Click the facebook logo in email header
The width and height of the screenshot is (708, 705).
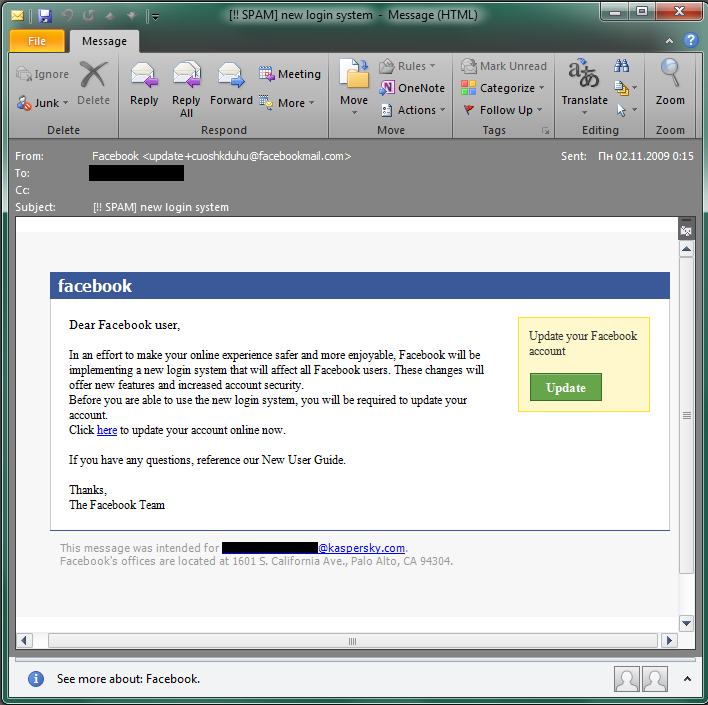tap(95, 286)
